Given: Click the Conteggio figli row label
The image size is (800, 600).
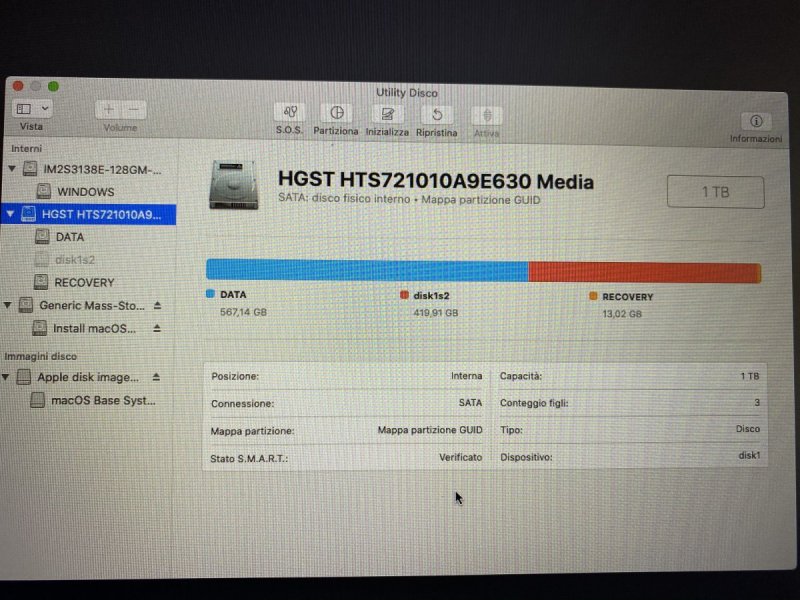Looking at the screenshot, I should 534,403.
